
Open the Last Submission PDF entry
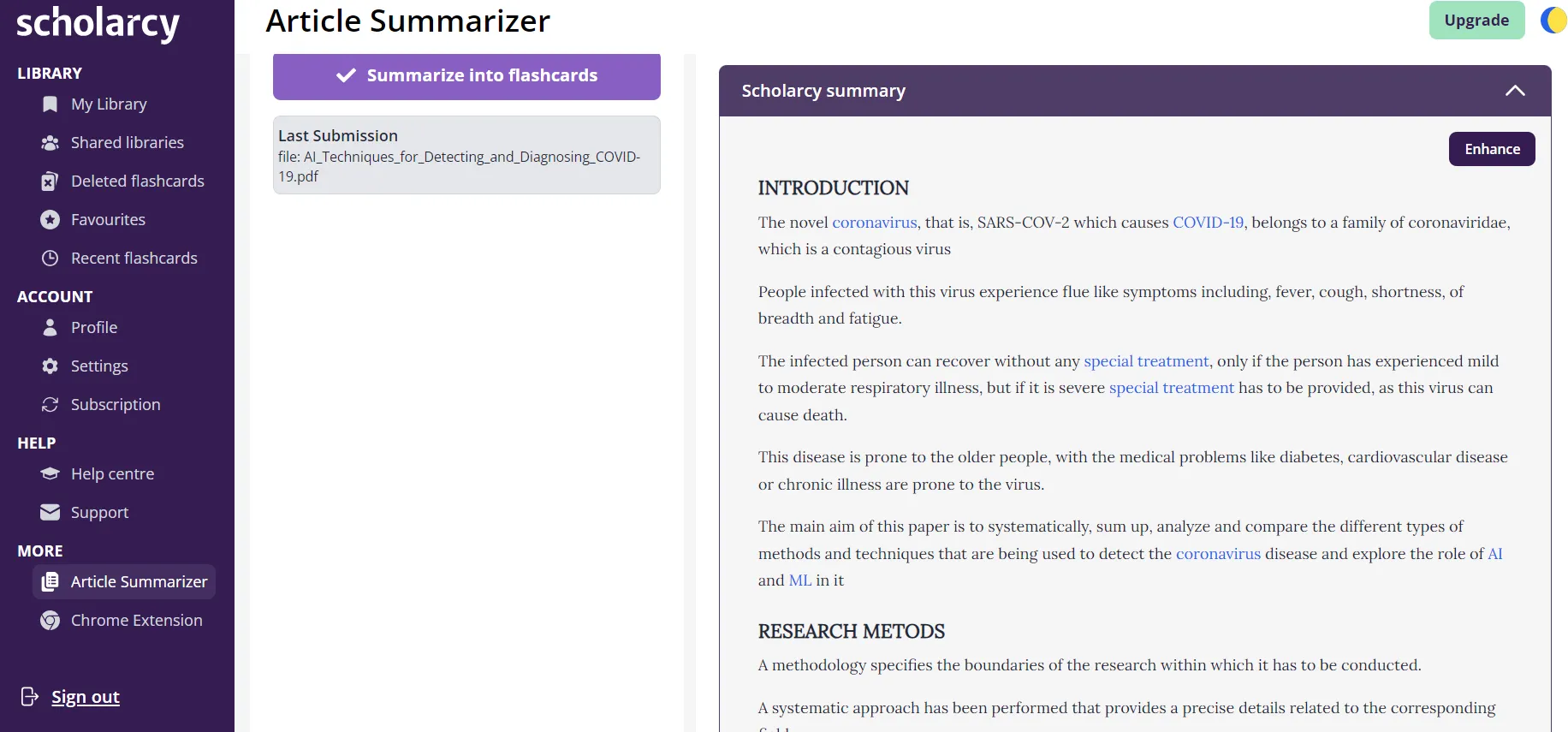(x=466, y=155)
